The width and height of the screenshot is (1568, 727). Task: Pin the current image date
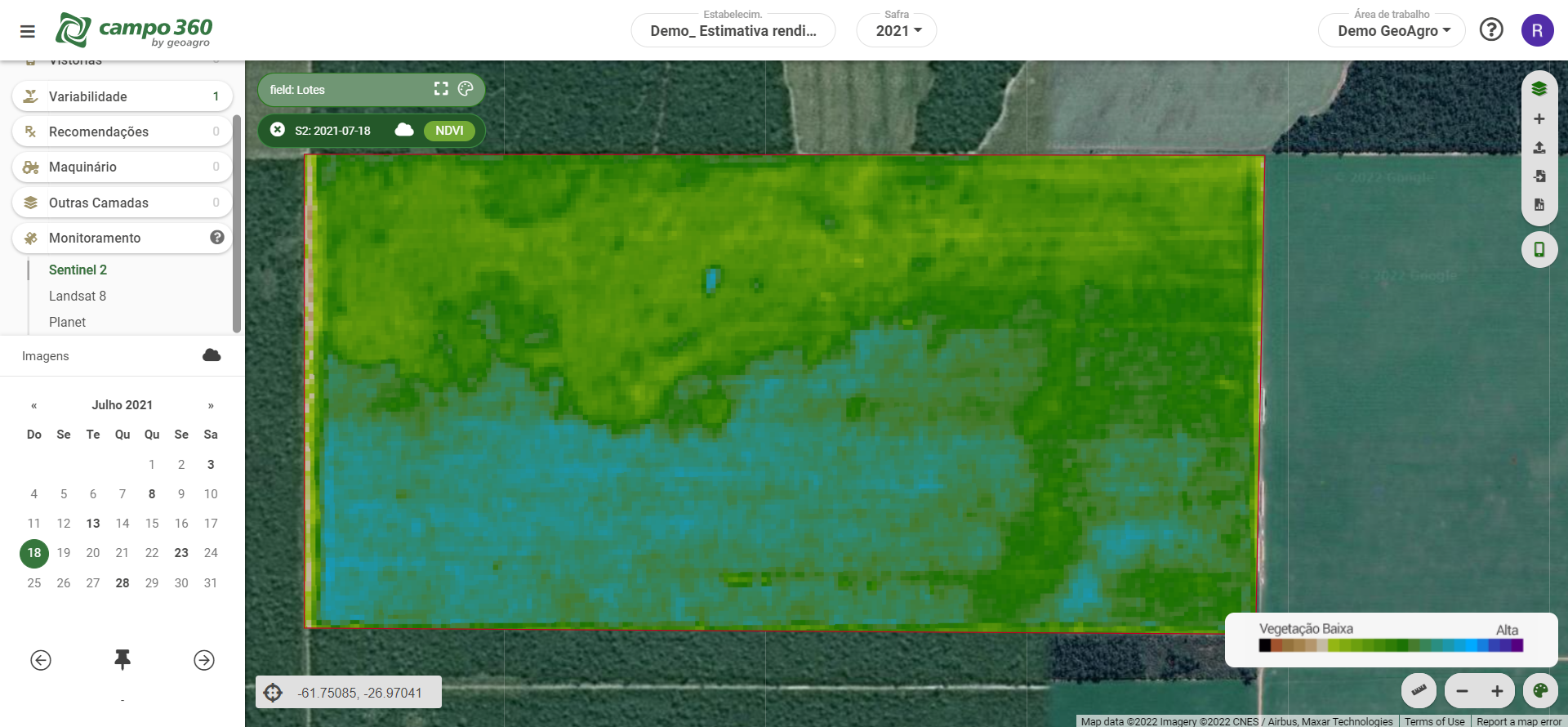click(122, 659)
